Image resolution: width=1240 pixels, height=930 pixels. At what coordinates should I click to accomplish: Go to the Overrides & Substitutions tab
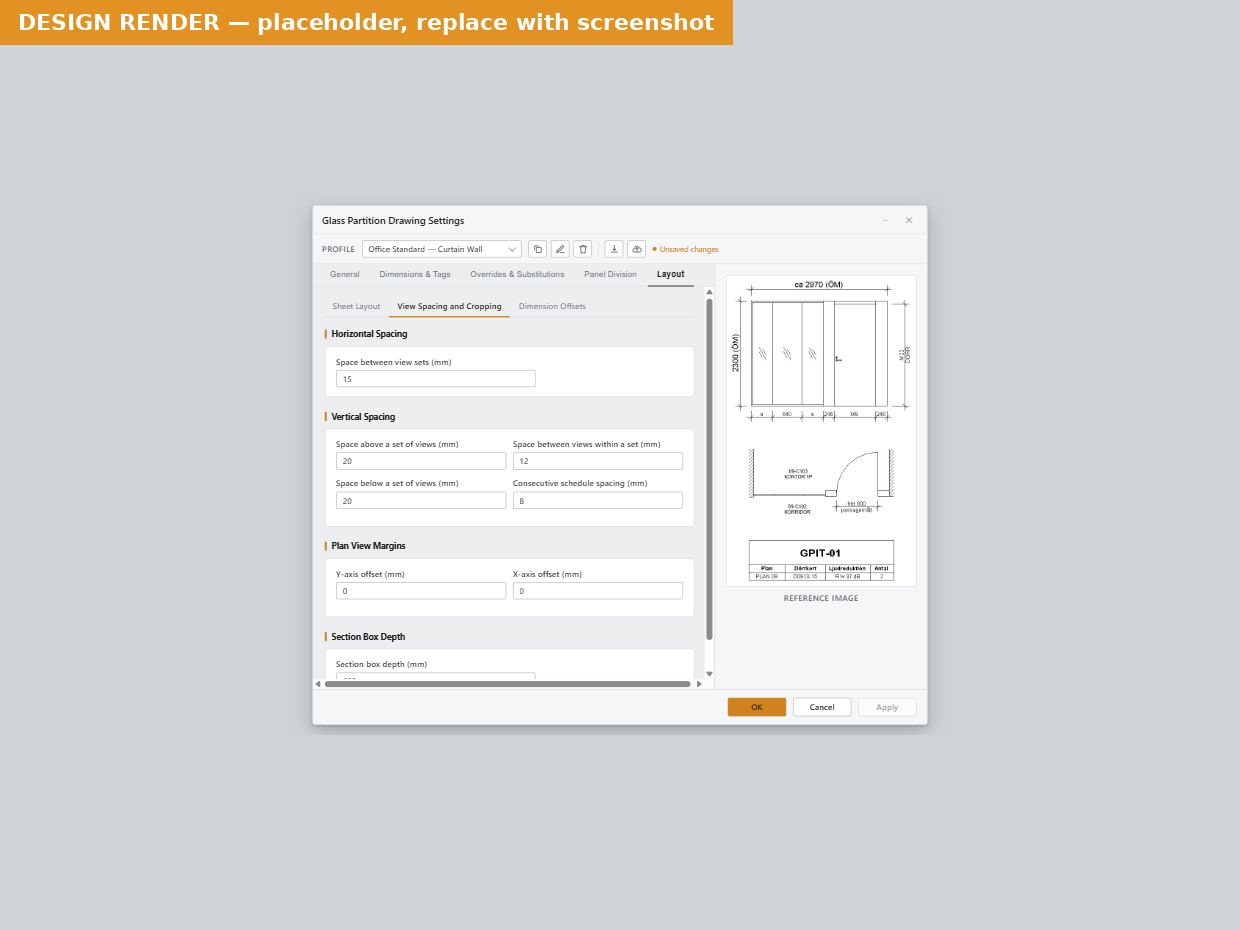coord(517,275)
